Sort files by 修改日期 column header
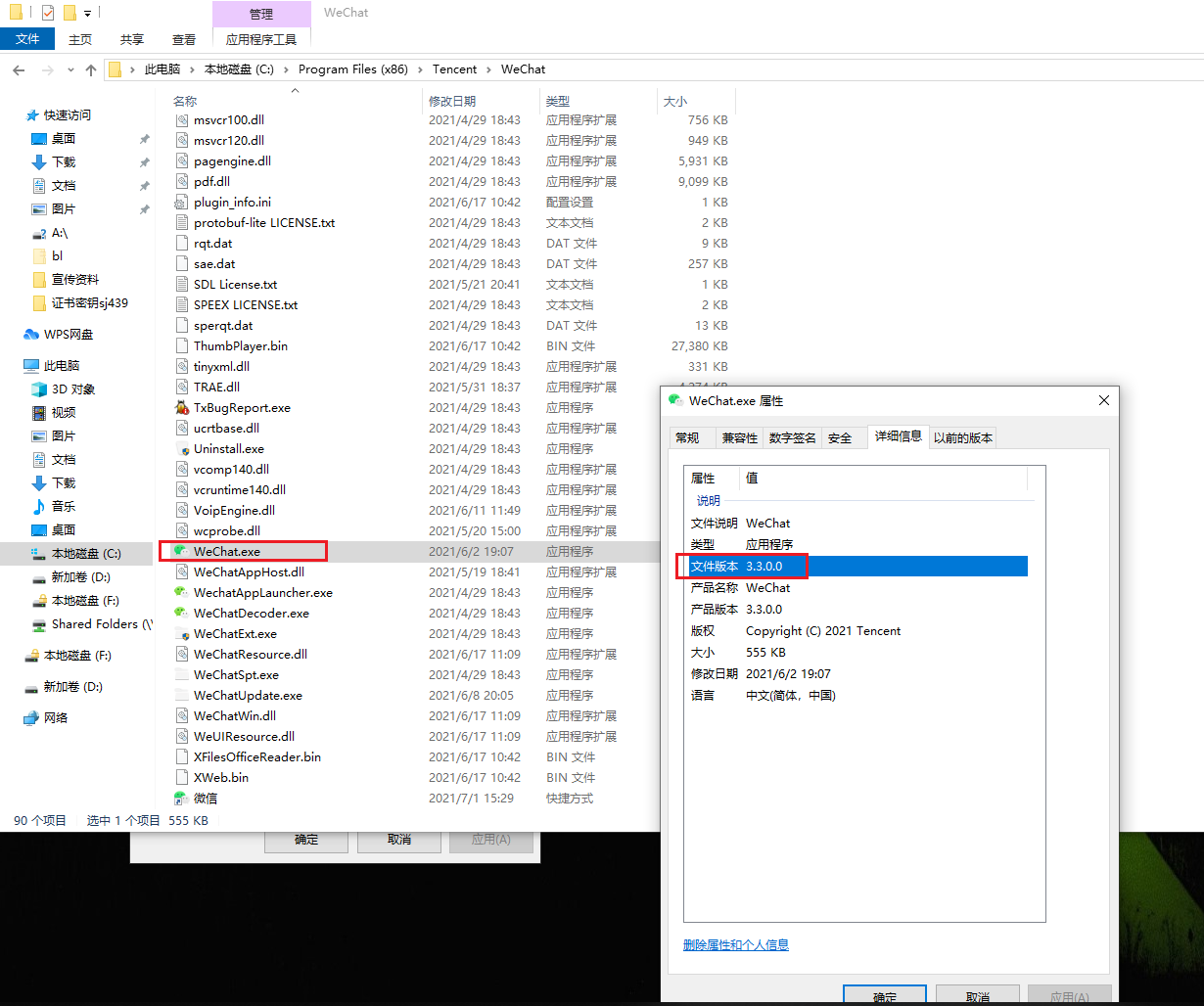1204x1006 pixels. [x=452, y=101]
